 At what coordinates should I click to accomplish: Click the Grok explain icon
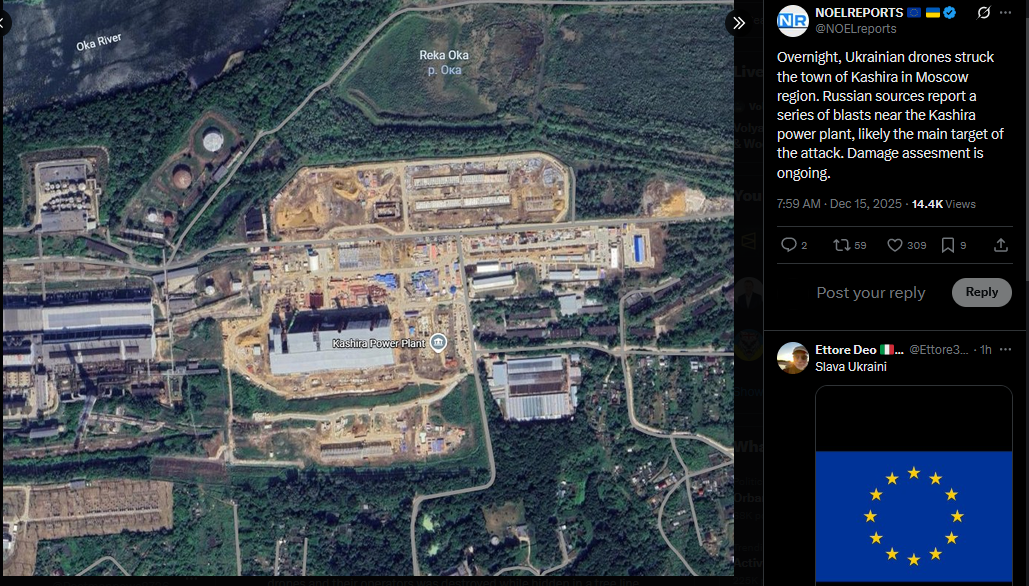(x=983, y=12)
